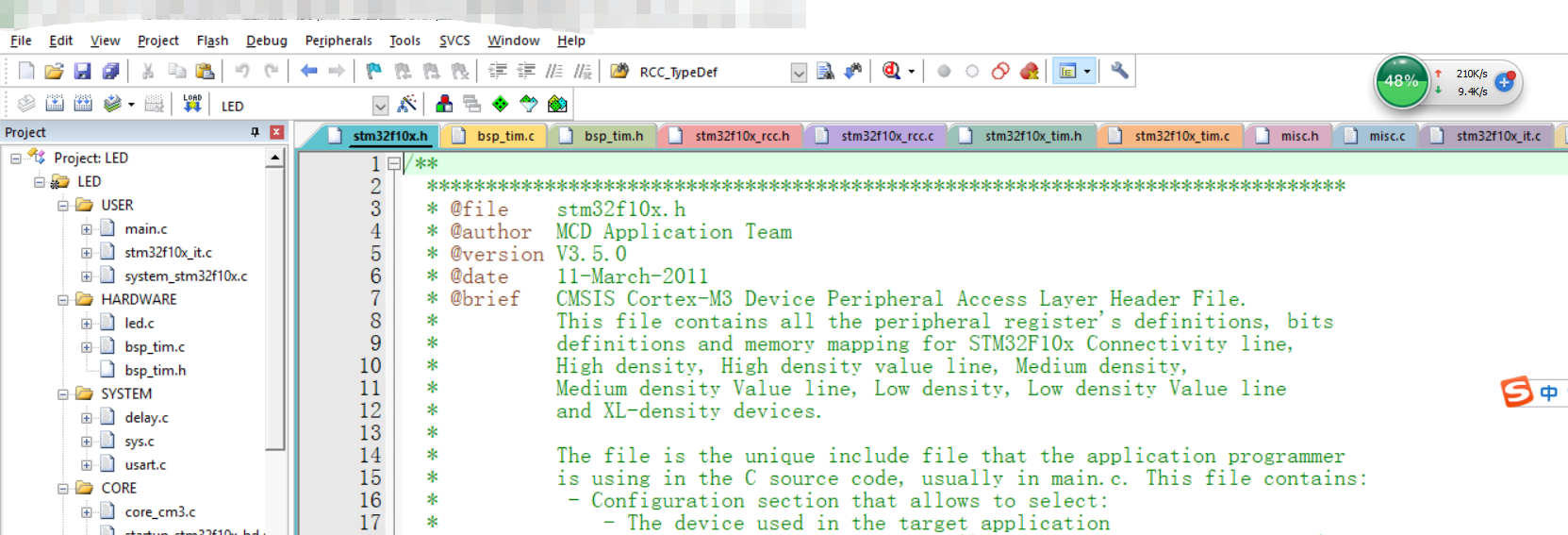The width and height of the screenshot is (1568, 535).
Task: Start the debug session with magnifier icon
Action: coord(891,71)
